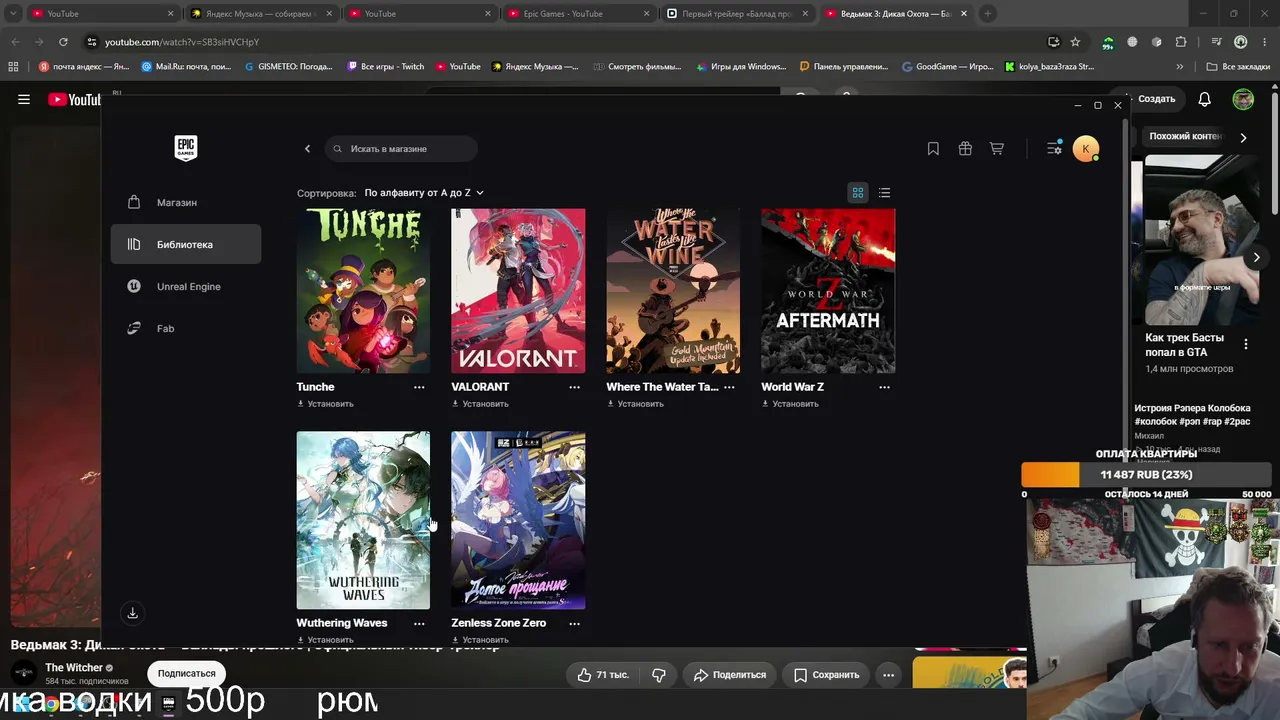
Task: Open the Twitch bookmark Все игры
Action: point(386,67)
